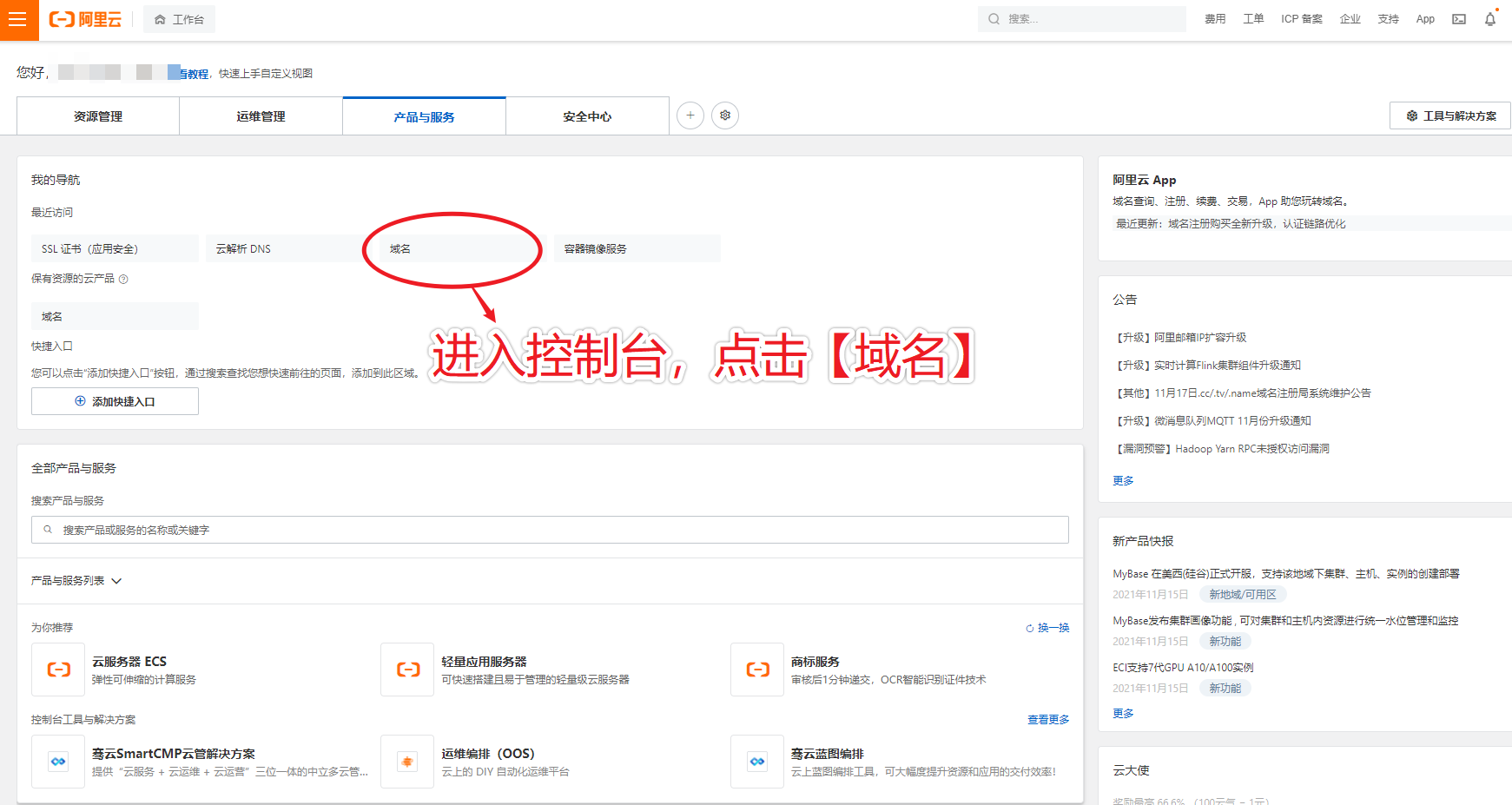Click help icon beside 保有资源的云产品
1512x805 pixels.
tap(123, 279)
